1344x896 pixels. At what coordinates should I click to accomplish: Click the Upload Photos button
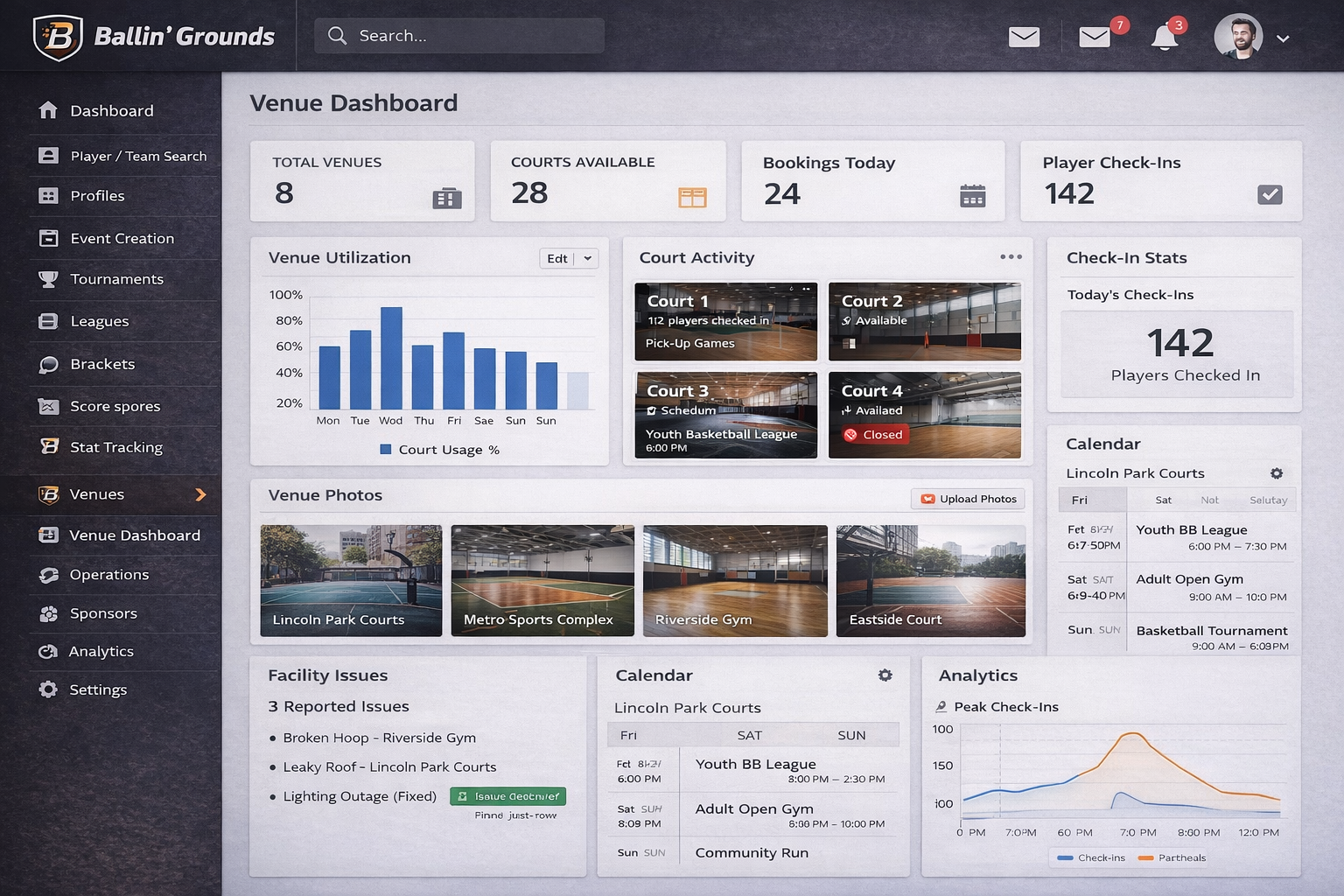click(971, 499)
